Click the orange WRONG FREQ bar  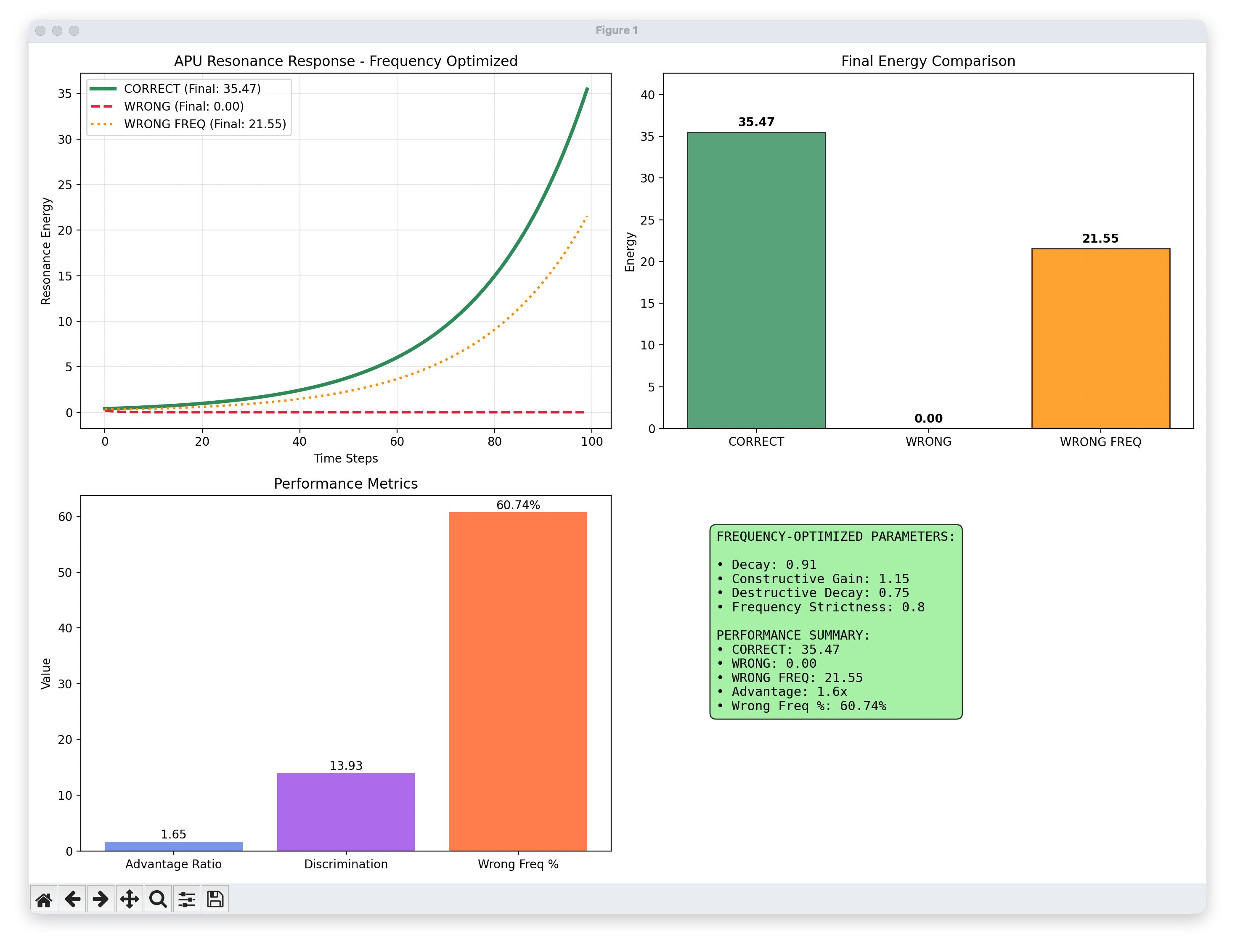coord(1100,338)
